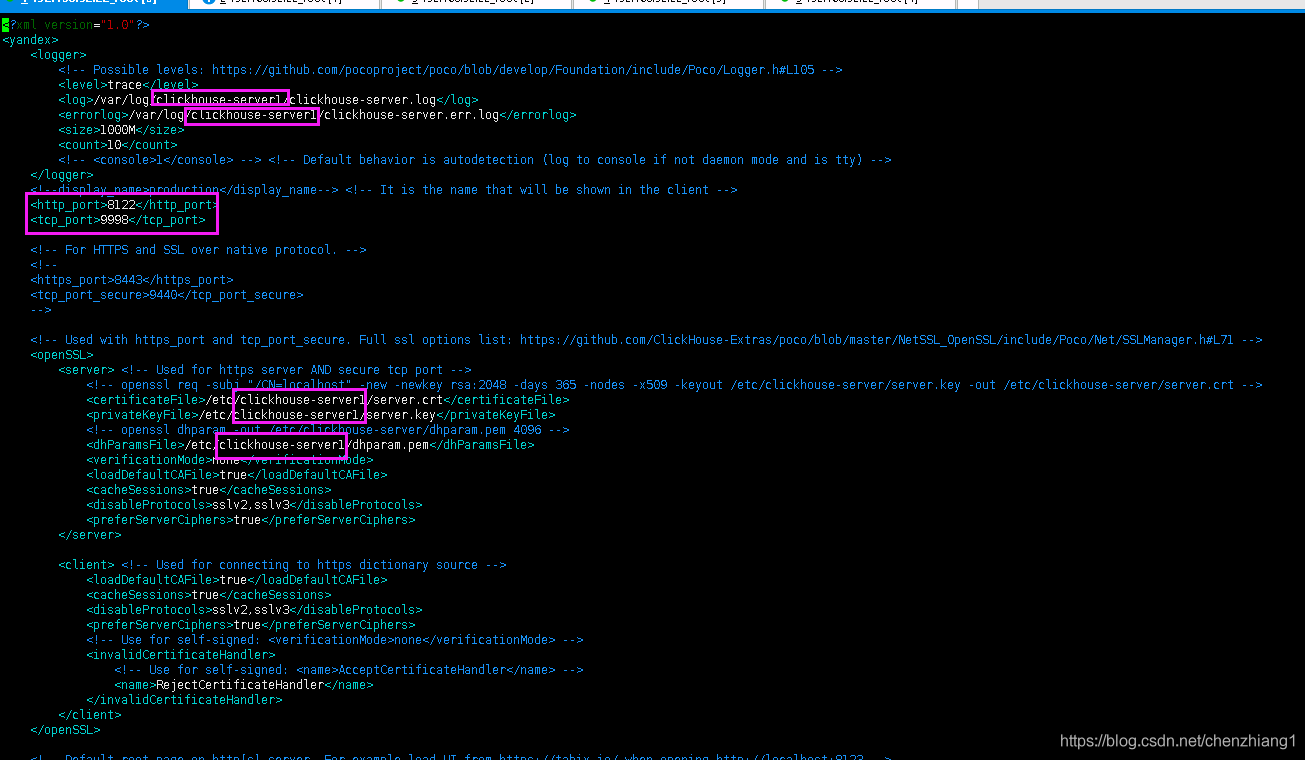
Task: Select the tcp_port_secure value 9440
Action: [x=163, y=295]
